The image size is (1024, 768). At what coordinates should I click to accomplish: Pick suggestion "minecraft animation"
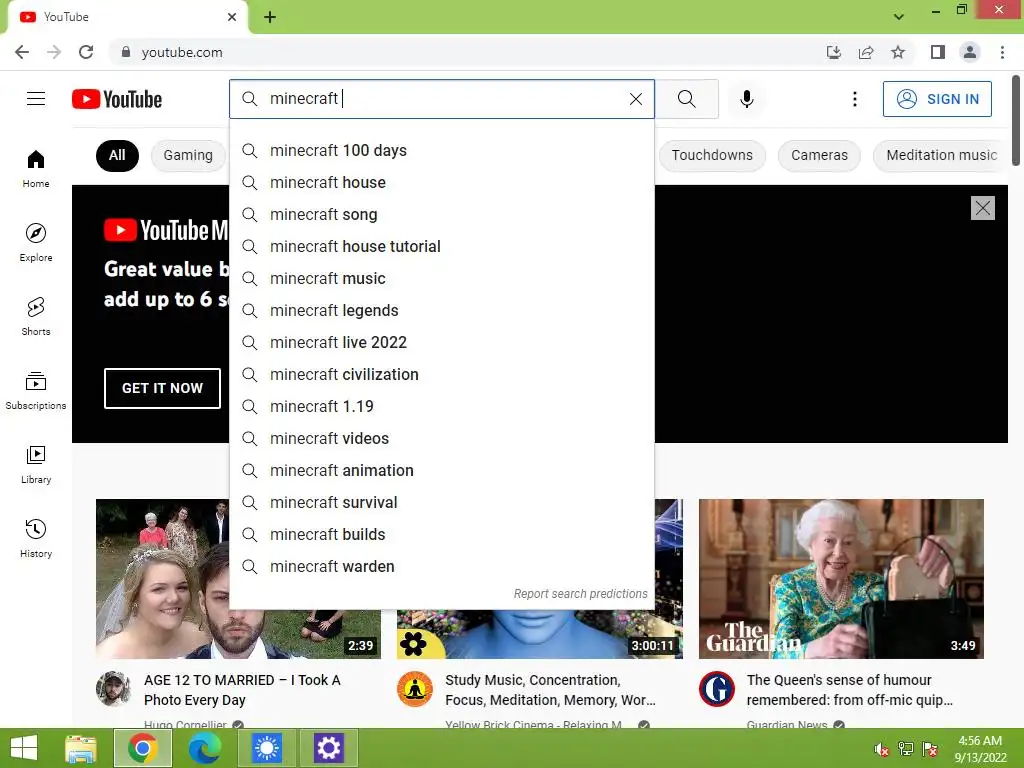(441, 470)
